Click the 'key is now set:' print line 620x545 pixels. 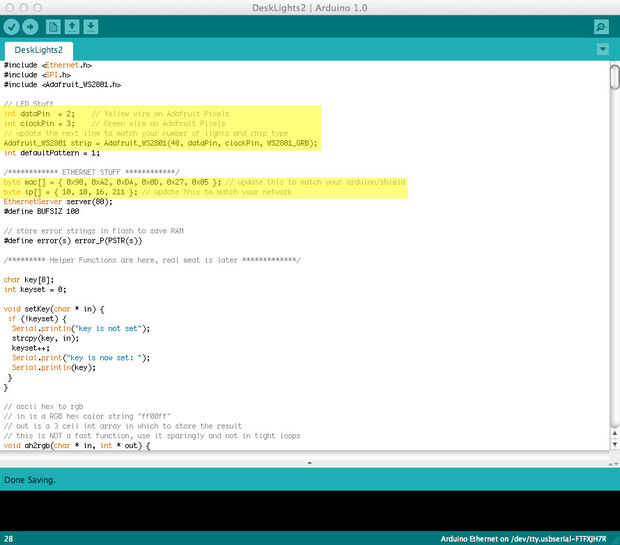click(x=81, y=358)
